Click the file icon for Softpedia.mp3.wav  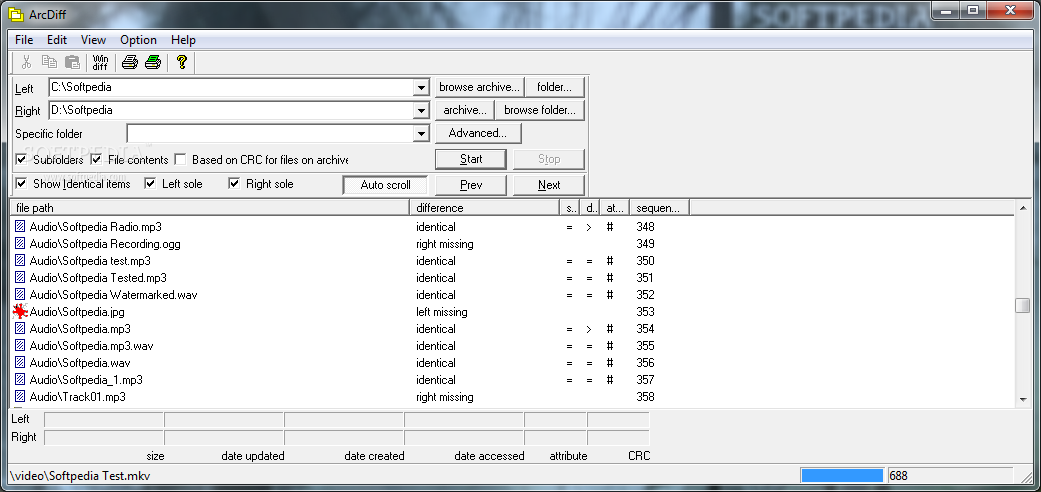point(20,346)
